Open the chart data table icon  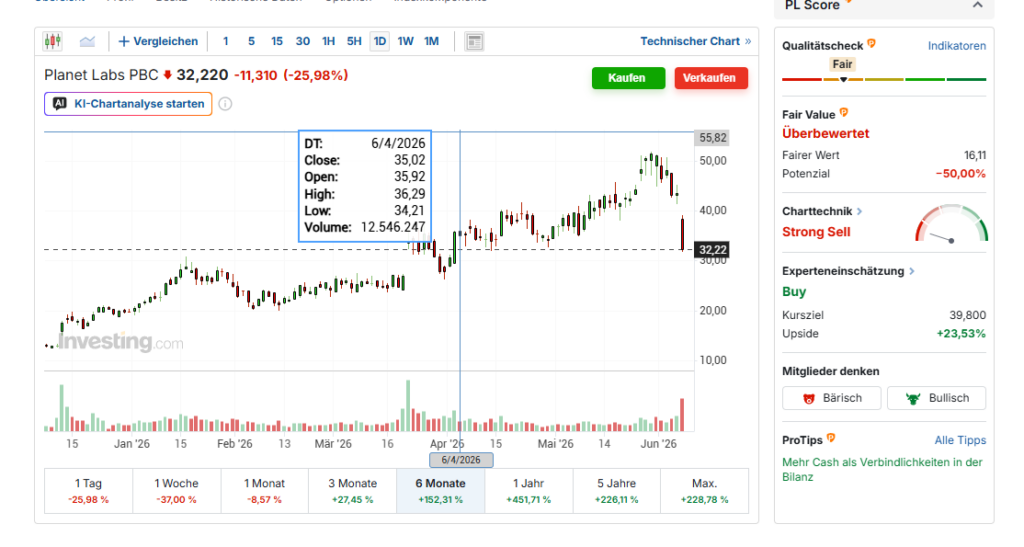(x=475, y=42)
